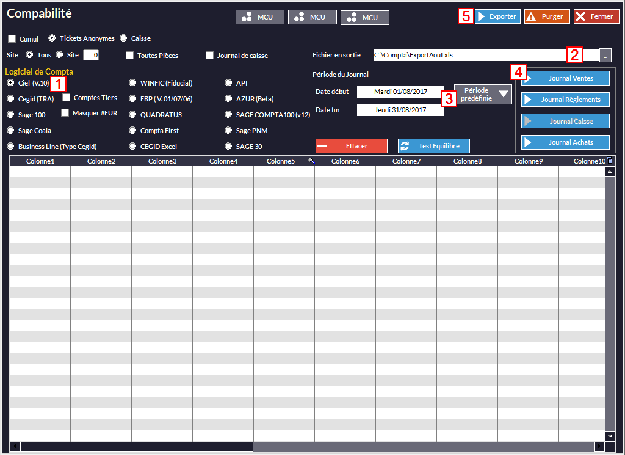Screen dimensions: 625x455
Task: Select the QUADRATUS accounting software
Action: click(134, 114)
